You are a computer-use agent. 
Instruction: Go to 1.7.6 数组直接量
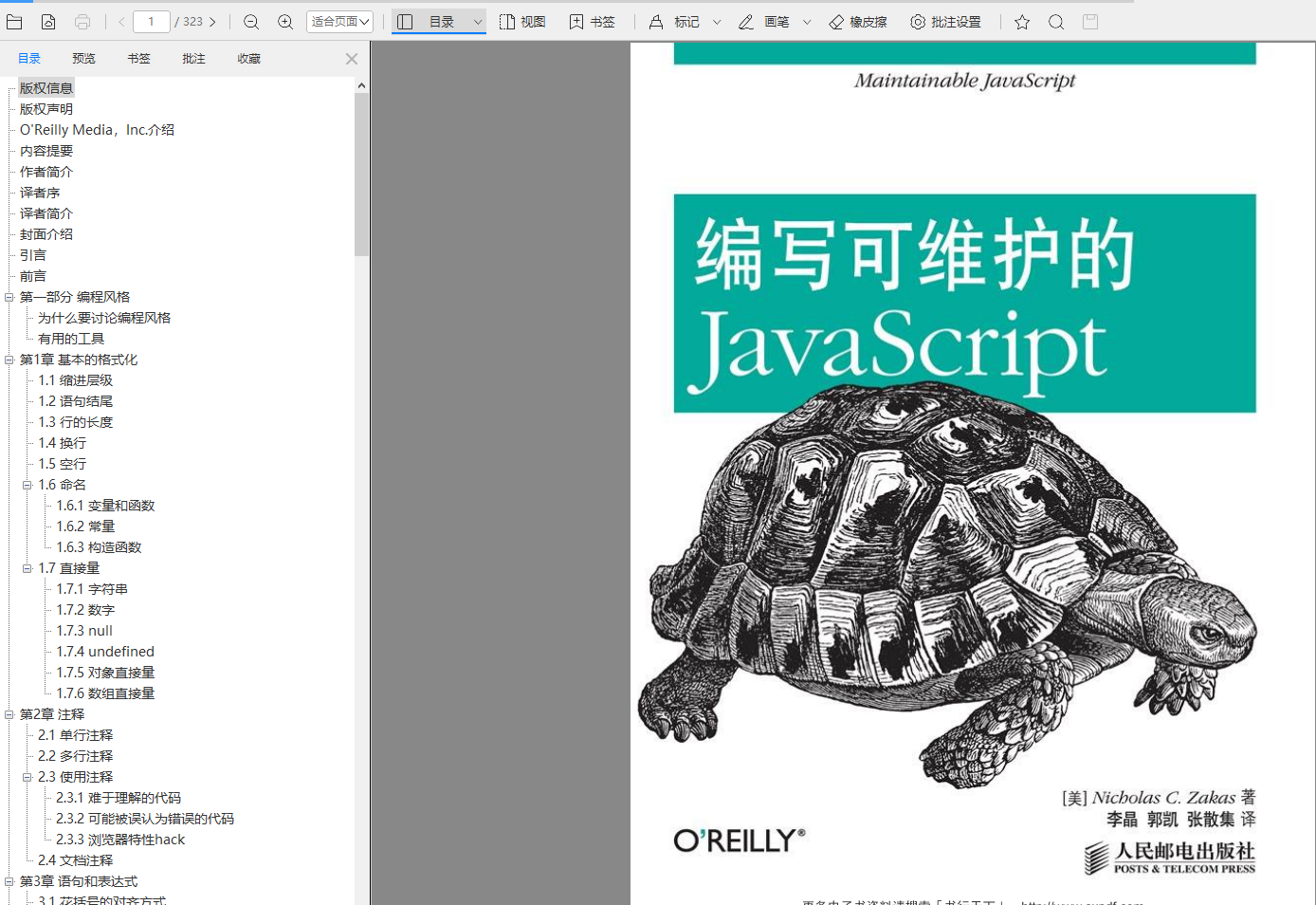tap(105, 693)
